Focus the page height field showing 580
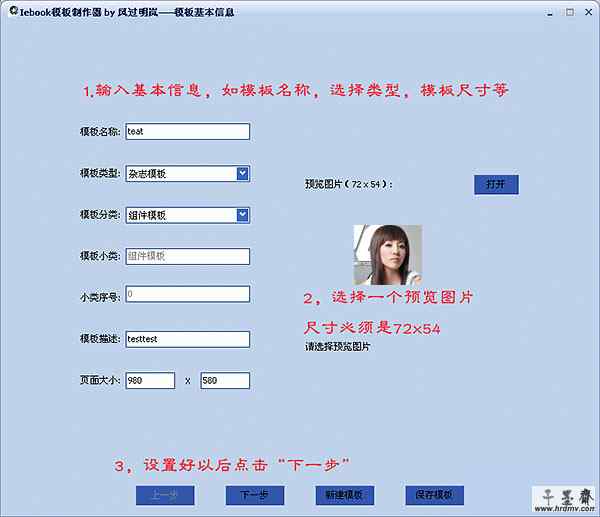 [x=225, y=381]
